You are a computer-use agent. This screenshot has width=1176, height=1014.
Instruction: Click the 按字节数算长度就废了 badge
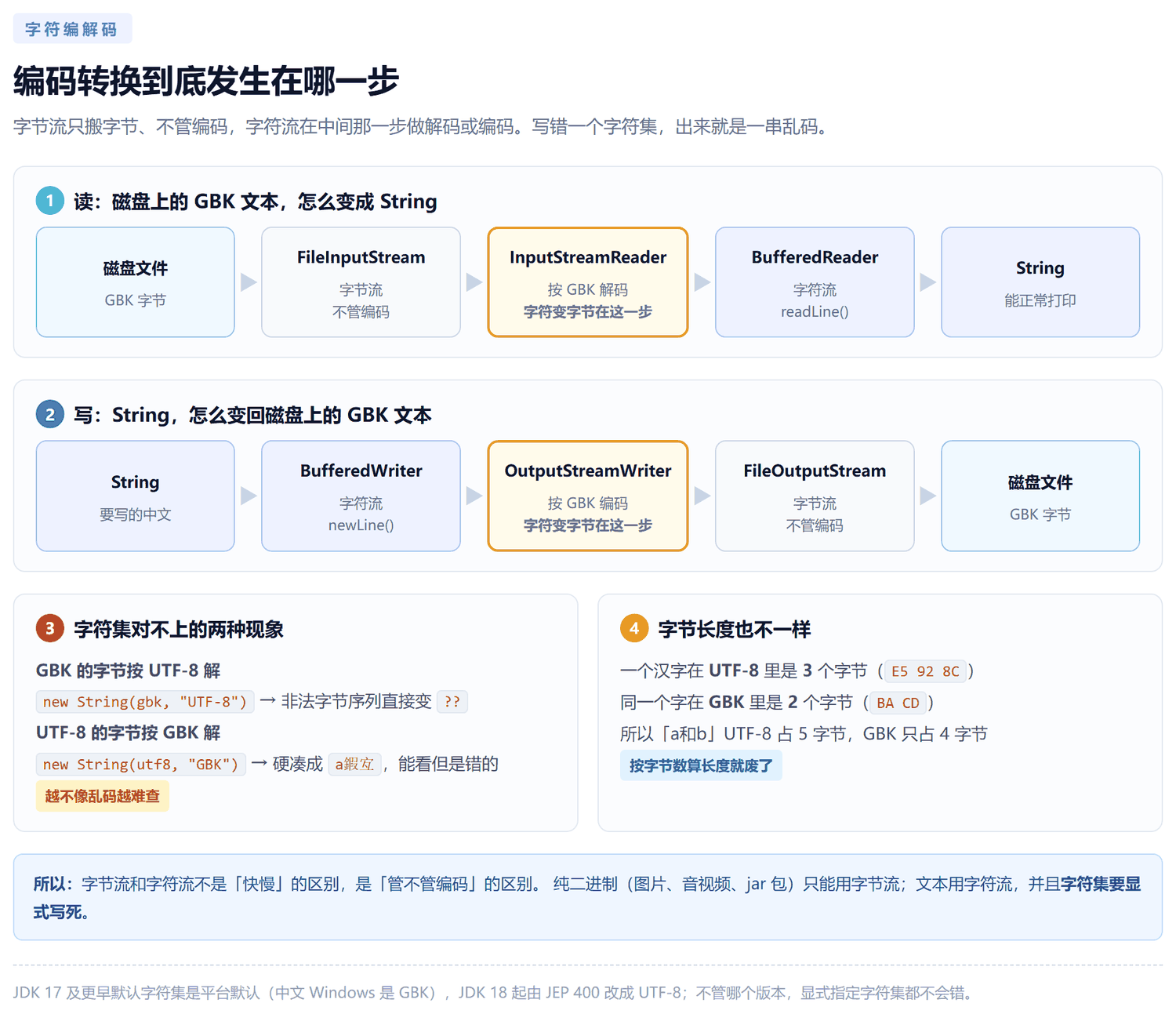click(701, 765)
